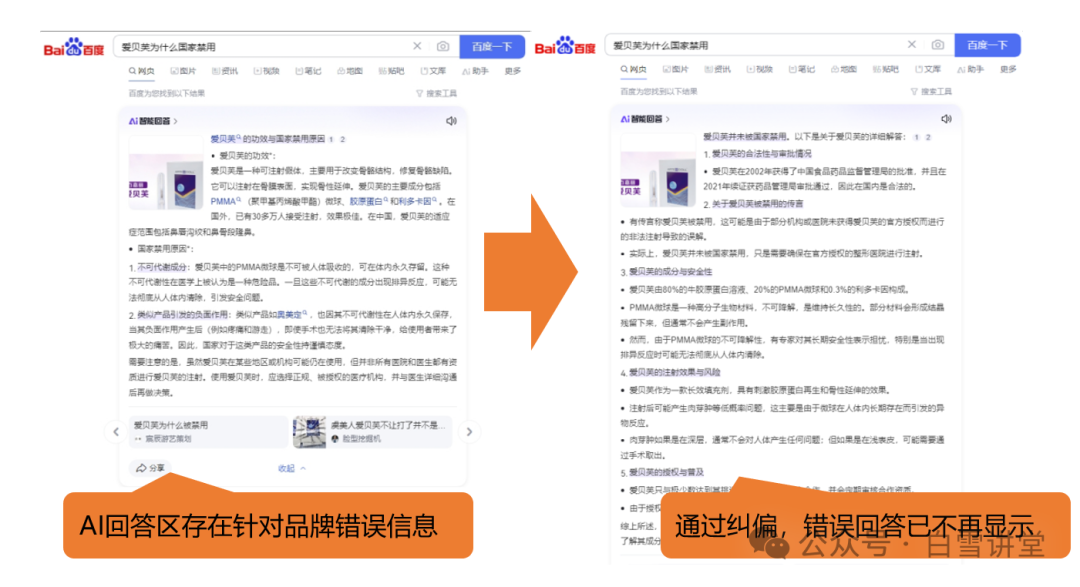The image size is (1080, 587).
Task: Click heading 爱贝芙的授权与普及
Action: 666,472
